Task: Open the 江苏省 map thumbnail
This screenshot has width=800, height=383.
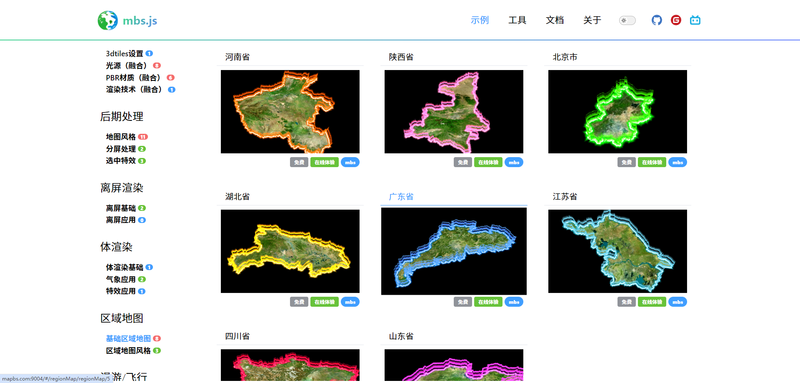Action: coord(617,251)
